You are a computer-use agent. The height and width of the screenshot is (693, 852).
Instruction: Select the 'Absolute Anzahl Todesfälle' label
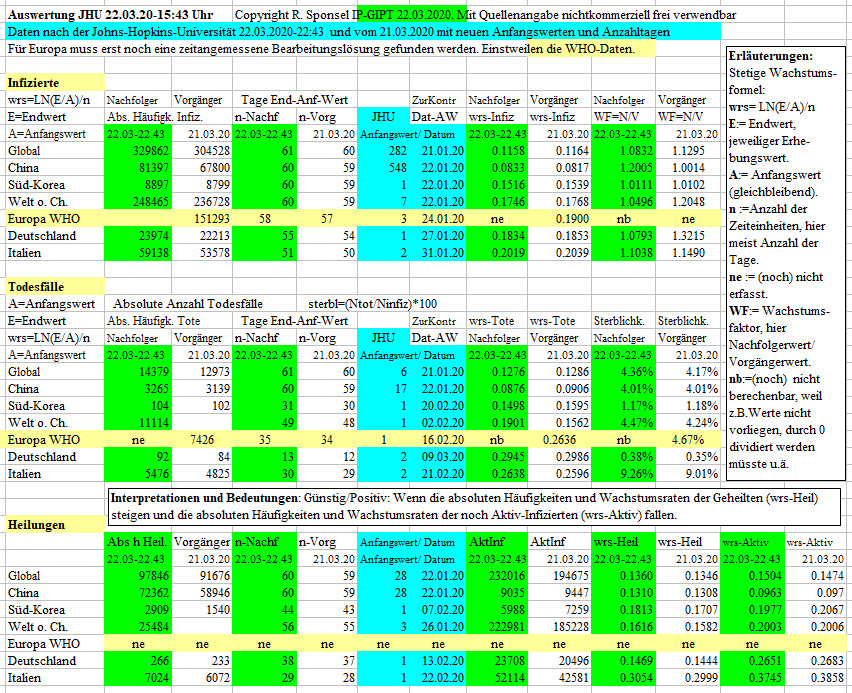click(x=187, y=303)
